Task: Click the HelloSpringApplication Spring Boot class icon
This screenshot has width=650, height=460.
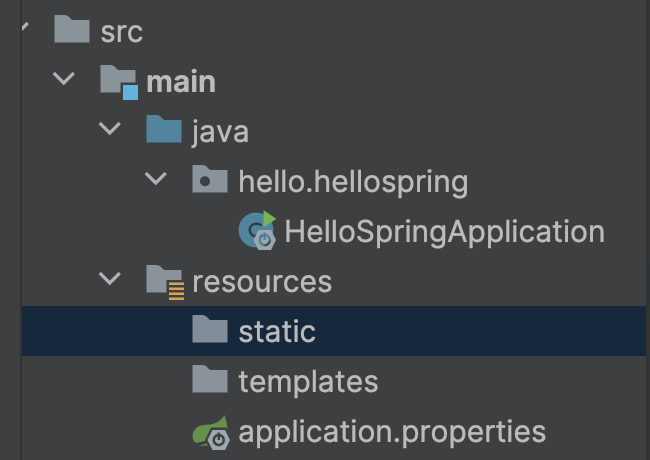Action: pos(257,231)
